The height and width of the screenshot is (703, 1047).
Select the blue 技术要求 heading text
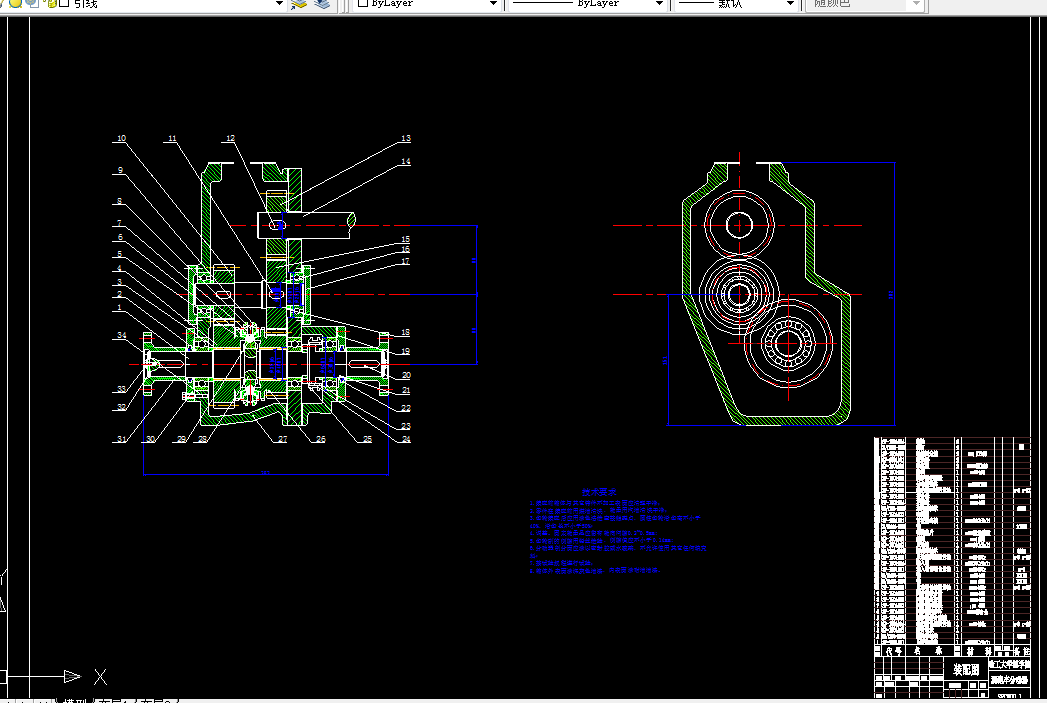(x=598, y=492)
